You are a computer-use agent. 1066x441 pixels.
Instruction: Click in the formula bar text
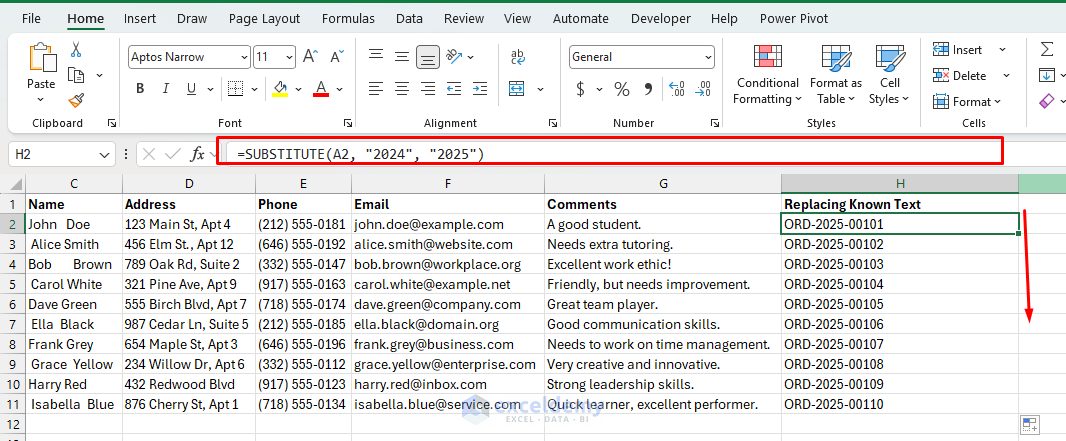[x=361, y=154]
